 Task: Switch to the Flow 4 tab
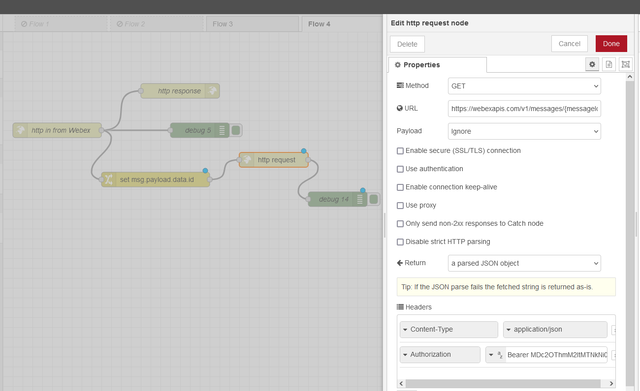[342, 24]
